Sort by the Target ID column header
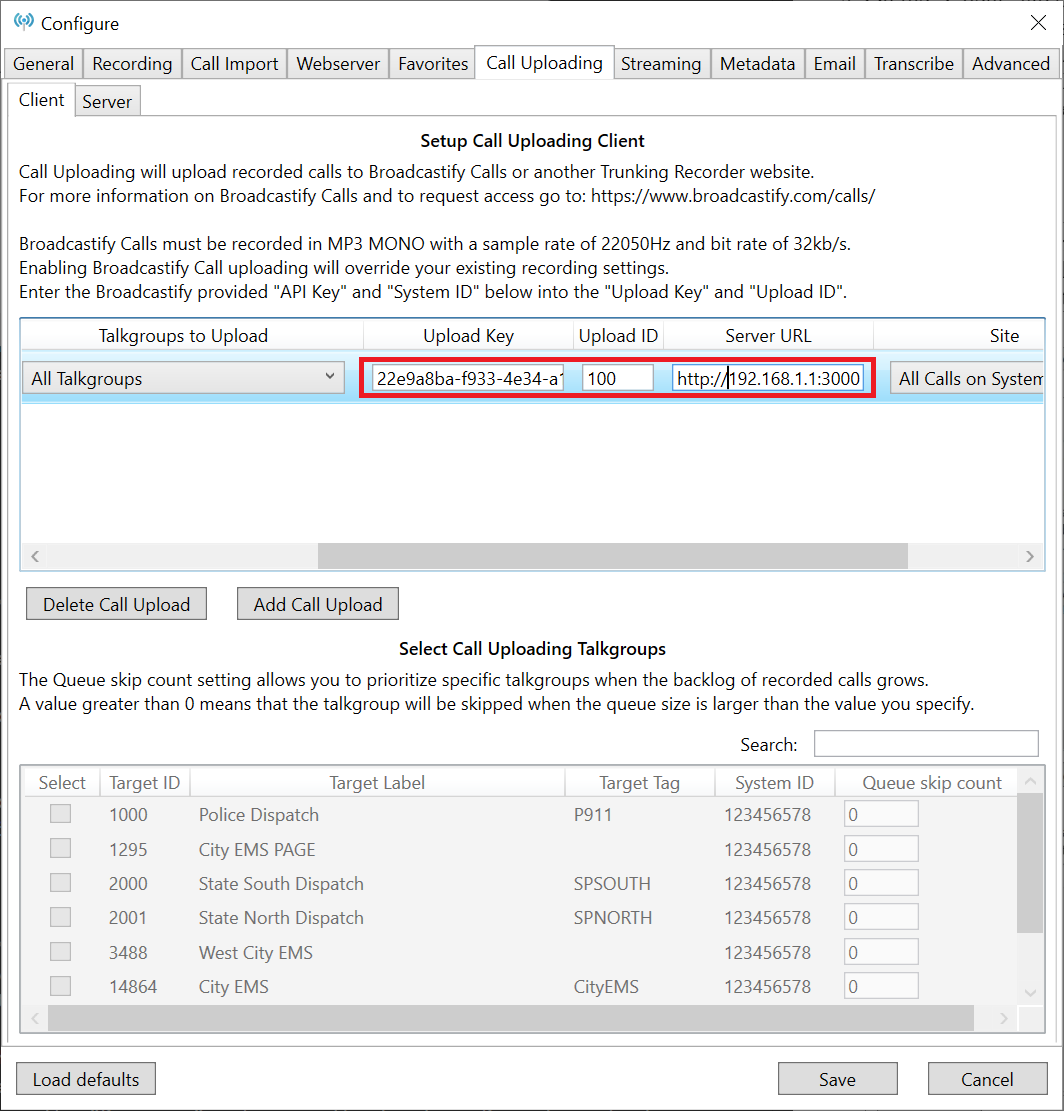 145,782
